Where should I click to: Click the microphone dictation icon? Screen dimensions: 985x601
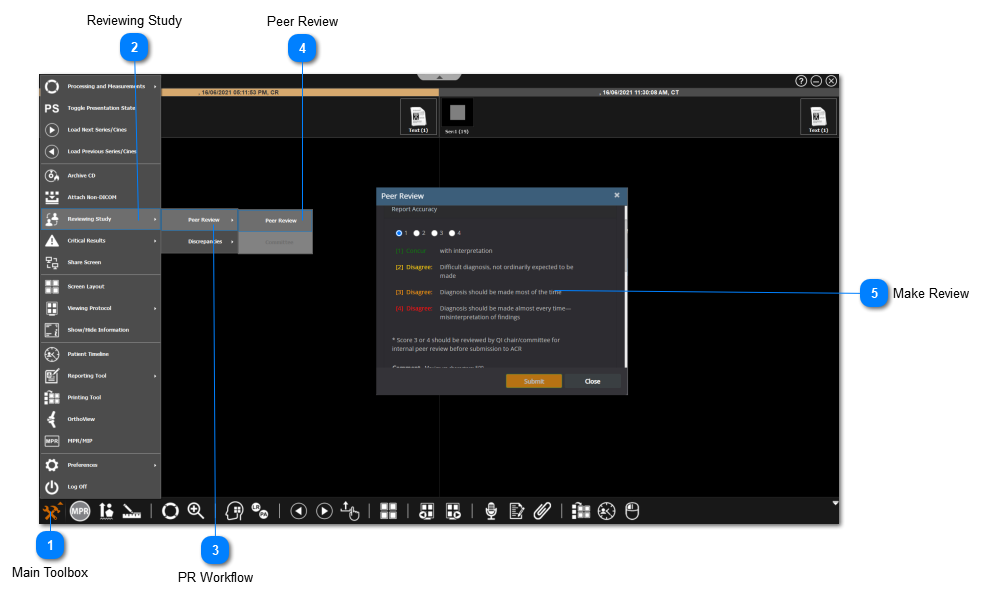[491, 511]
